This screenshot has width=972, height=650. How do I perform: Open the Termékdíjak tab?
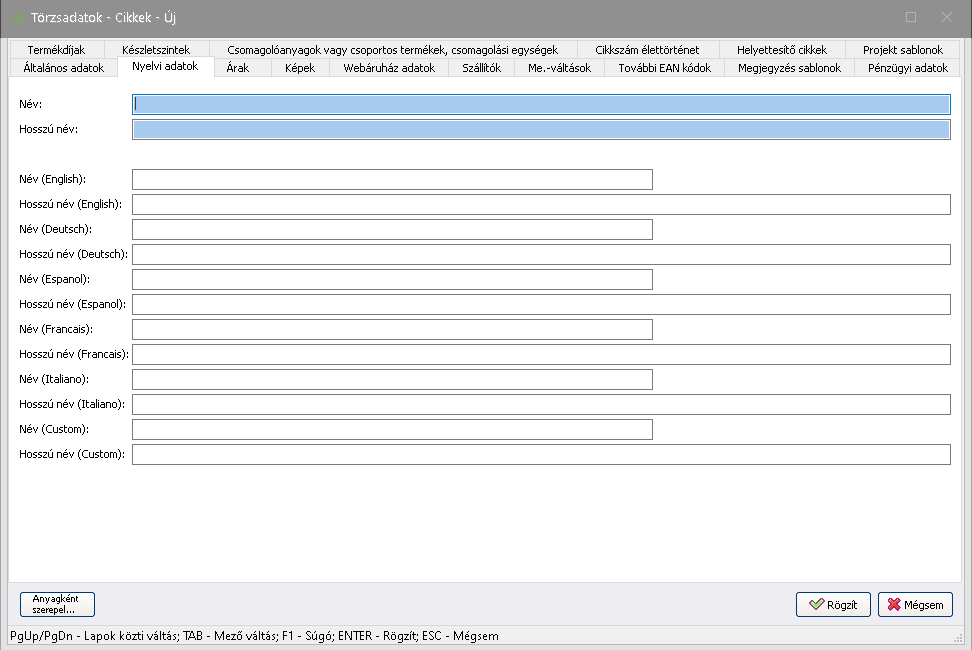coord(56,49)
